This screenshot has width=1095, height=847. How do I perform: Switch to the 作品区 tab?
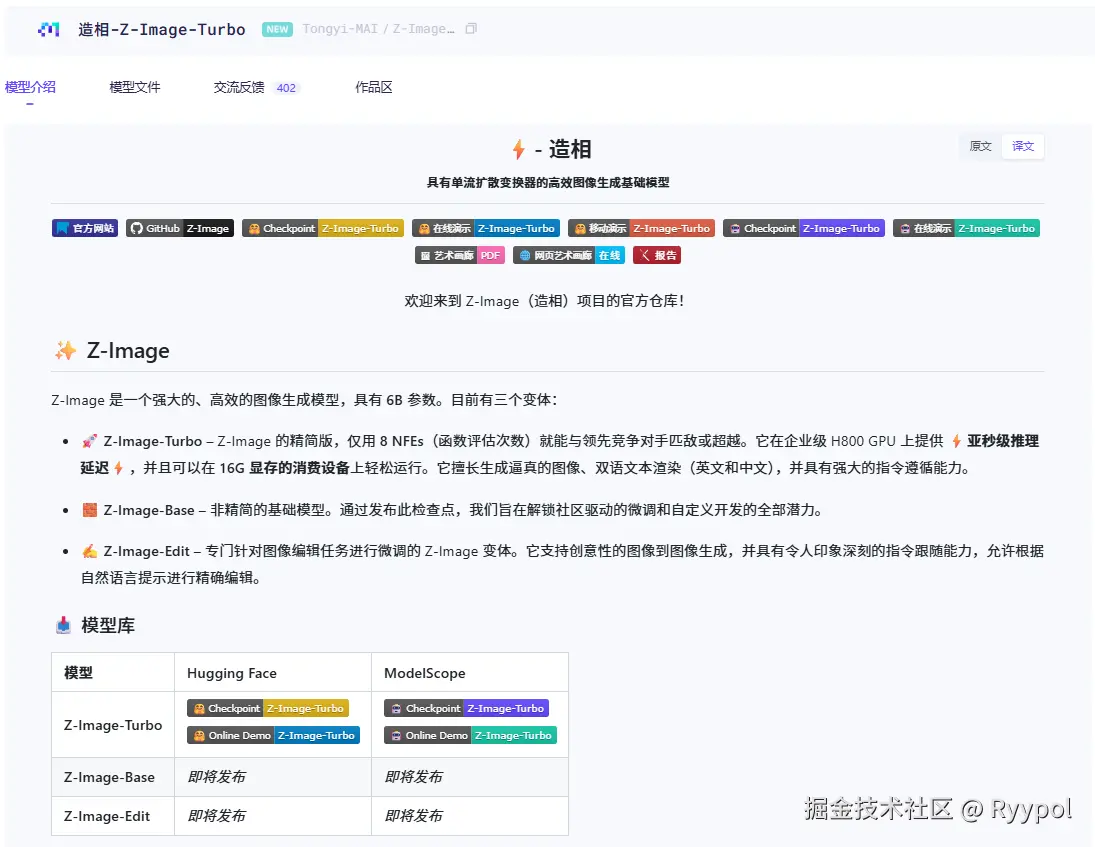373,87
